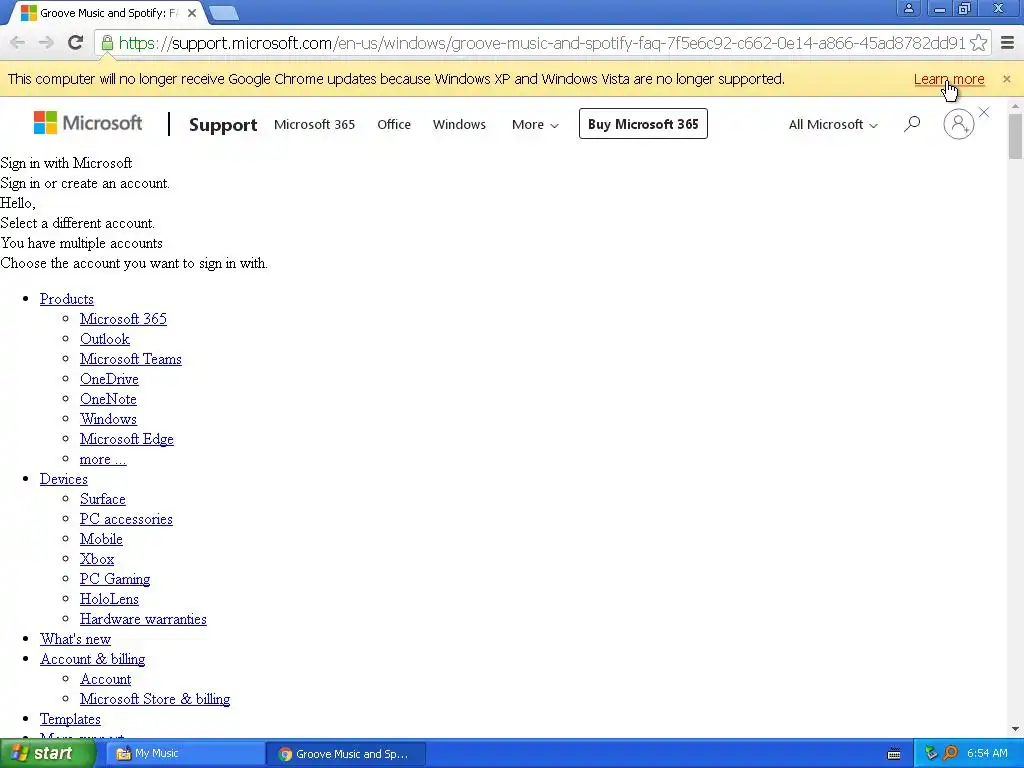Select the Groove Music and Sp… taskbar button
The width and height of the screenshot is (1024, 768).
click(x=346, y=754)
